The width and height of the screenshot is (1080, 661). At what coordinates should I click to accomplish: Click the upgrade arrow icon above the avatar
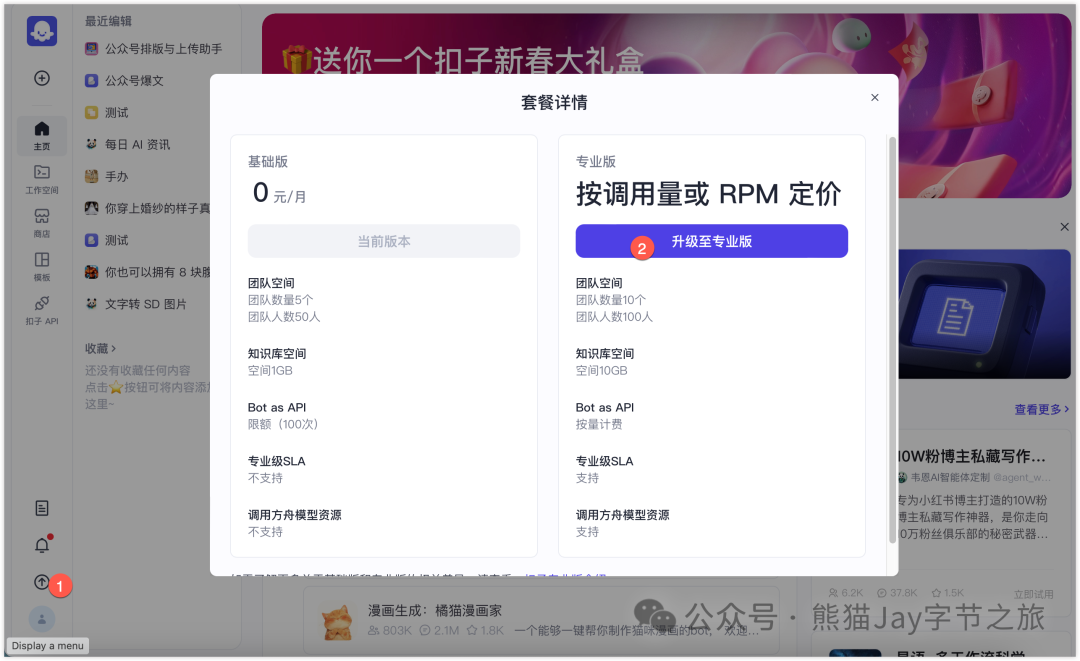click(41, 582)
